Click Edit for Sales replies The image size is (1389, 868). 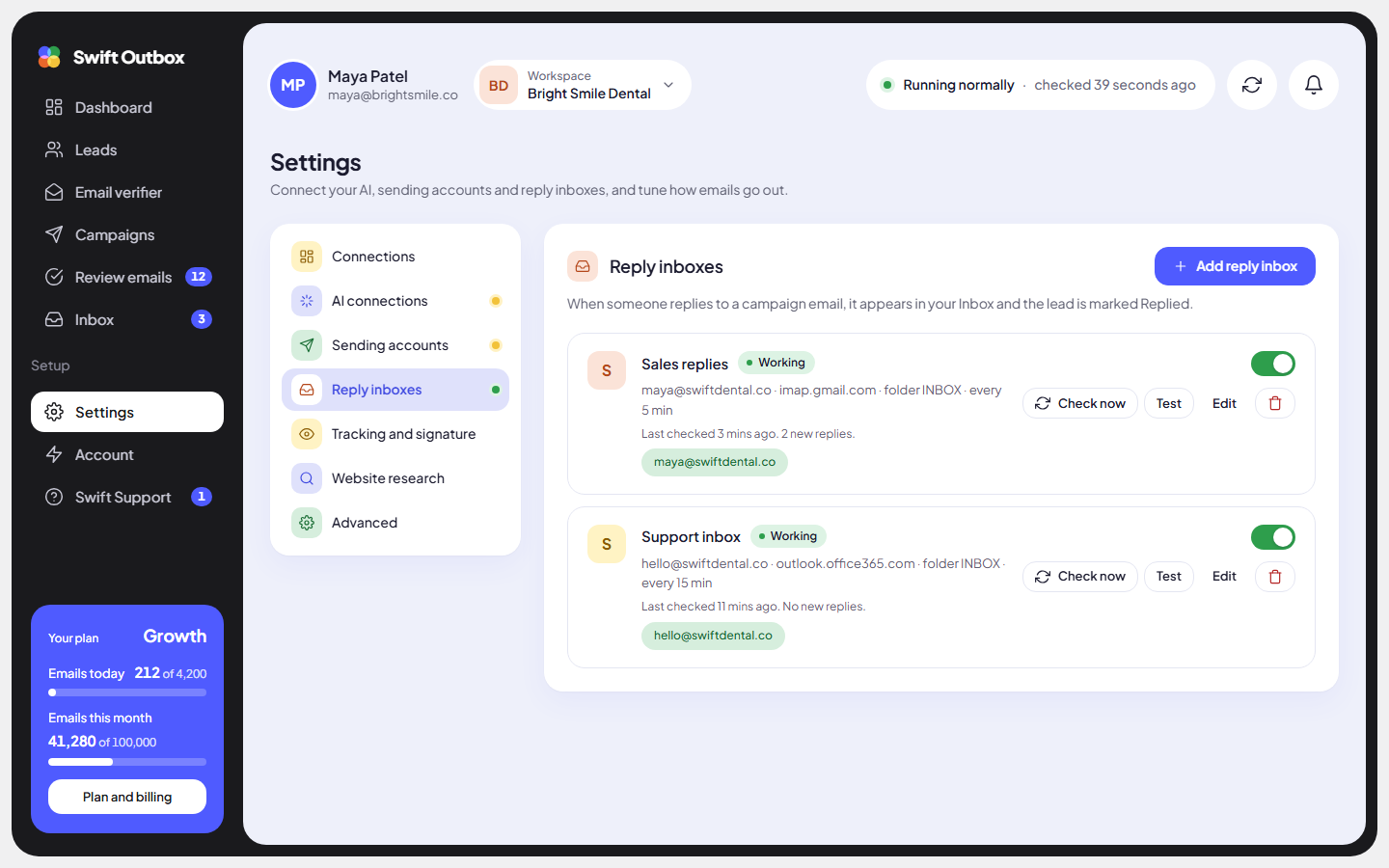coord(1224,403)
